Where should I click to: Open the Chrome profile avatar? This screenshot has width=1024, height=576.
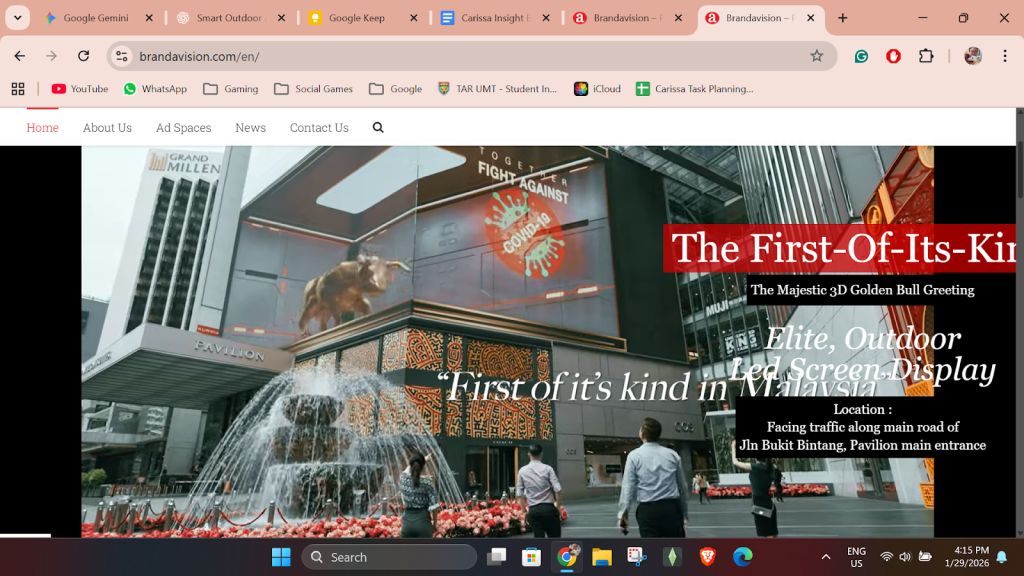tap(973, 56)
